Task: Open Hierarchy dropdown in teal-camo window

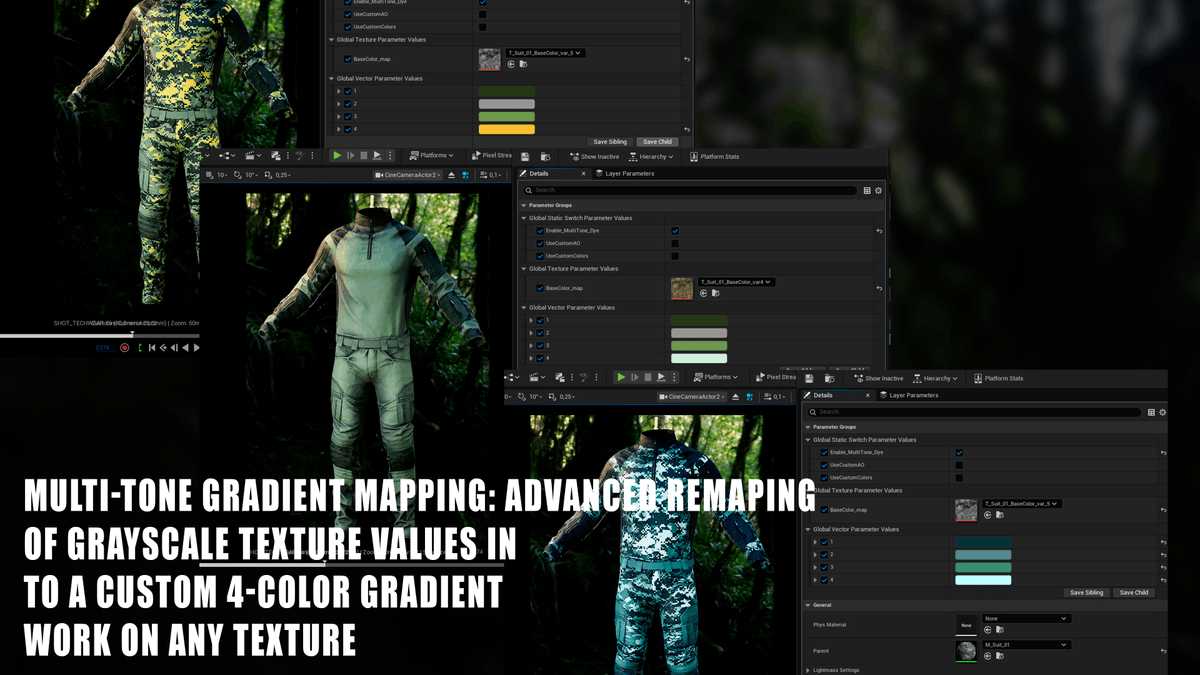Action: (x=935, y=379)
